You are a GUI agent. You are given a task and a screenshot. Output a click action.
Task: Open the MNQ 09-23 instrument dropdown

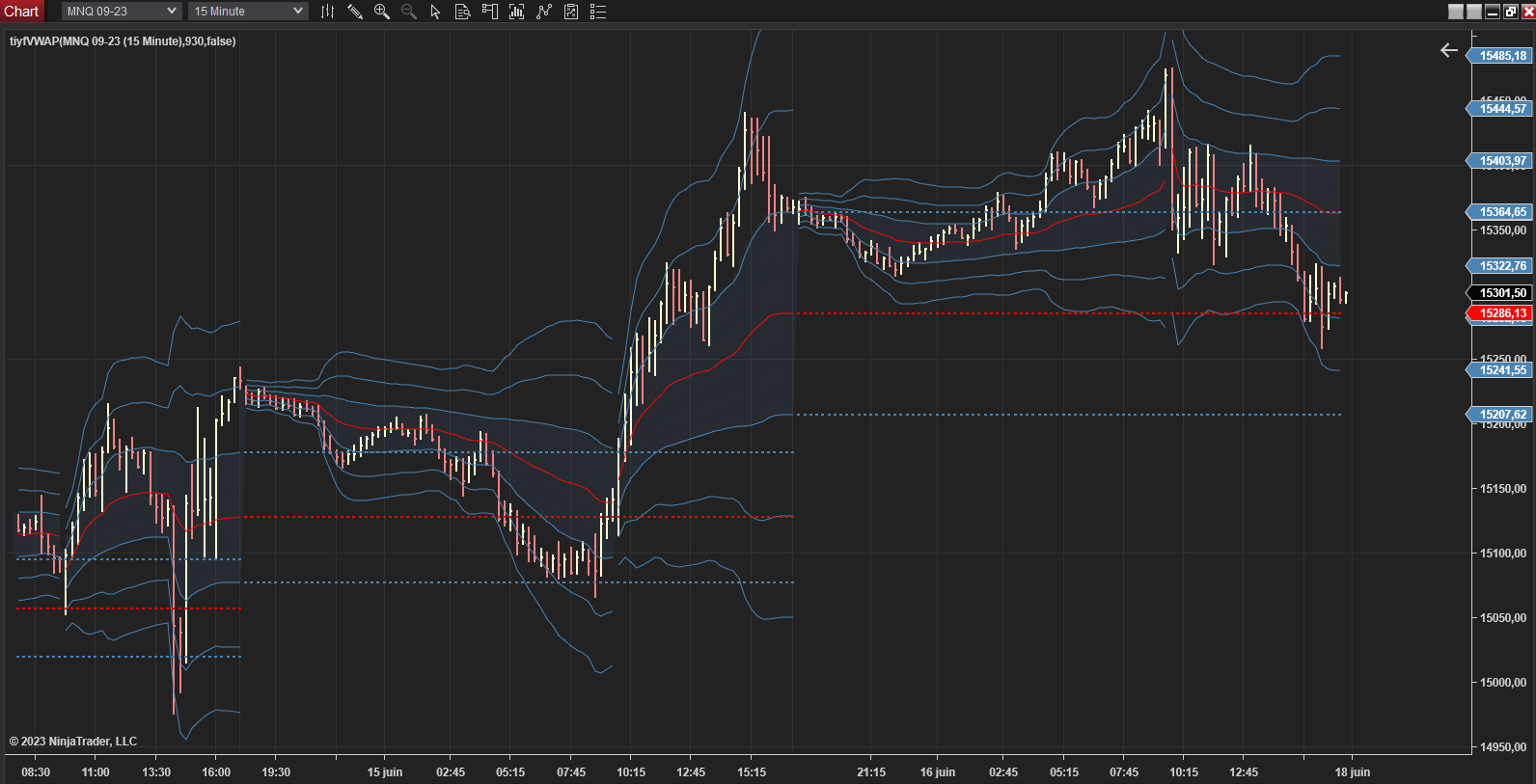click(x=122, y=12)
